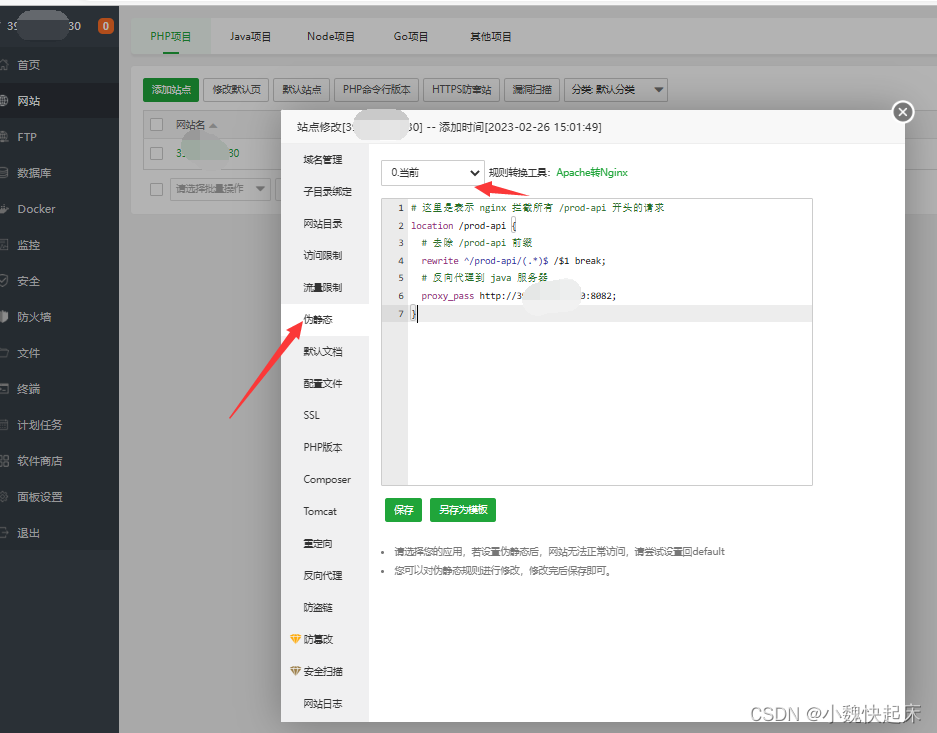Select 访问限制 in dialog menu
Image resolution: width=937 pixels, height=733 pixels.
pyautogui.click(x=323, y=255)
